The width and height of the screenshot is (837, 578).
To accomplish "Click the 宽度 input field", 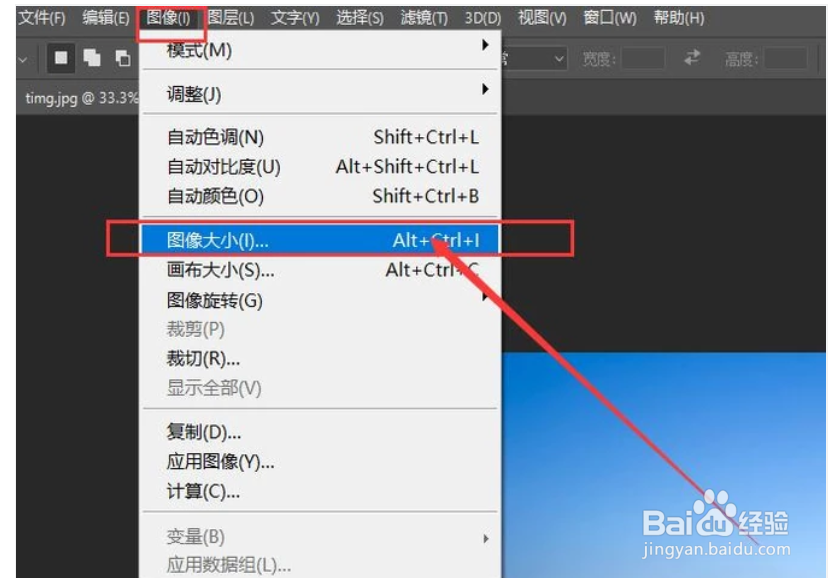I will (x=643, y=58).
